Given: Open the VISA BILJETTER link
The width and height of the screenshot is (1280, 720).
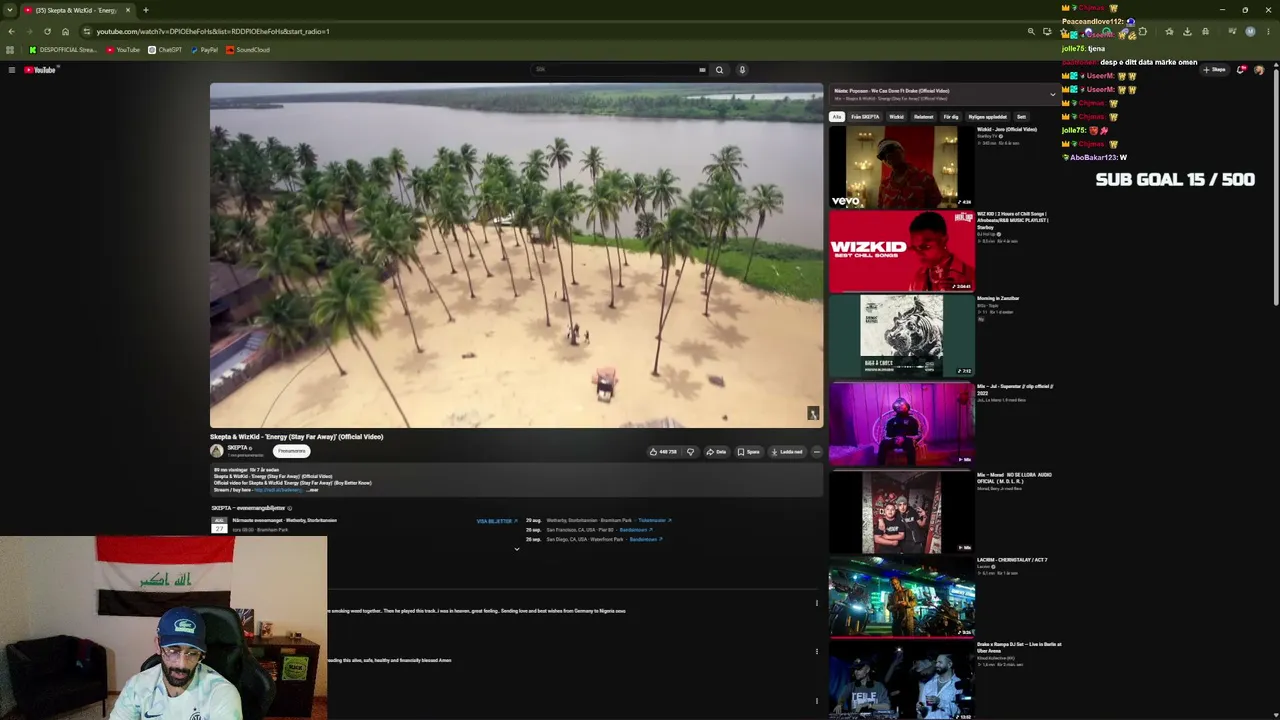Looking at the screenshot, I should 497,521.
